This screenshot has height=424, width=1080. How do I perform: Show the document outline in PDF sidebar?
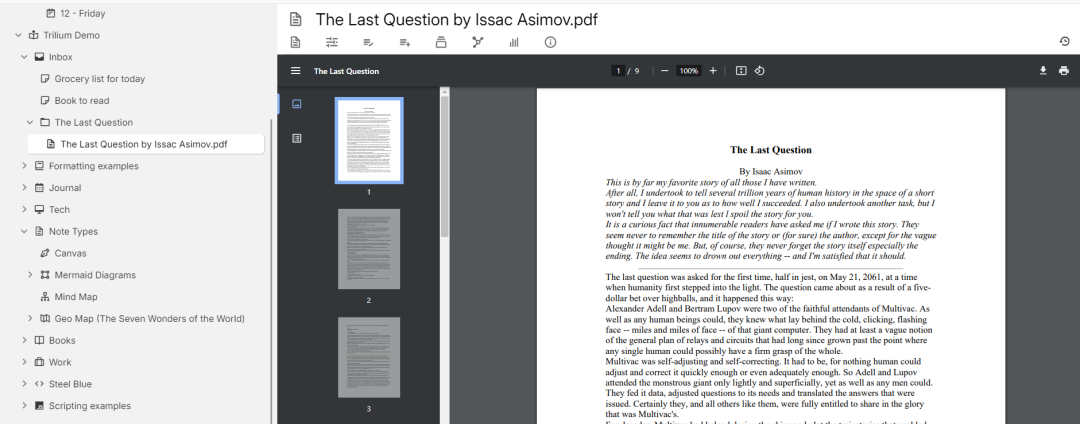click(x=297, y=138)
